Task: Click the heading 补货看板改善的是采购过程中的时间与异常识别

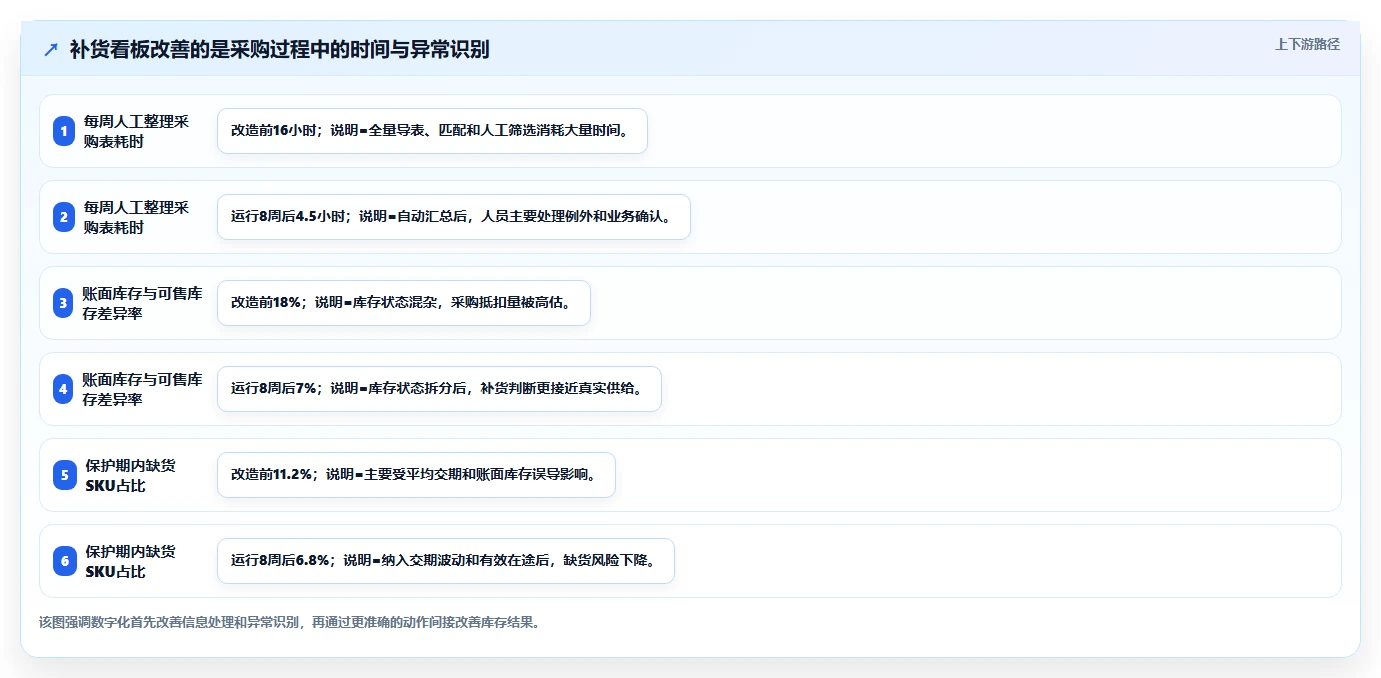Action: point(279,49)
